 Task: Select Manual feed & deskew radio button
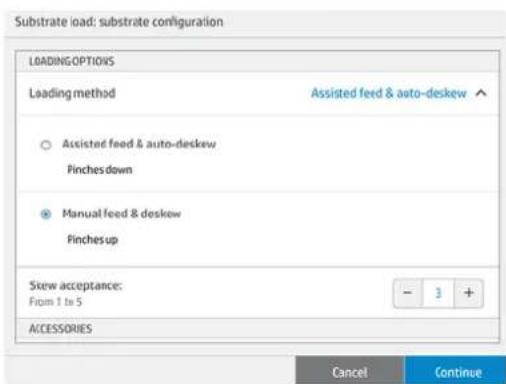pyautogui.click(x=46, y=214)
